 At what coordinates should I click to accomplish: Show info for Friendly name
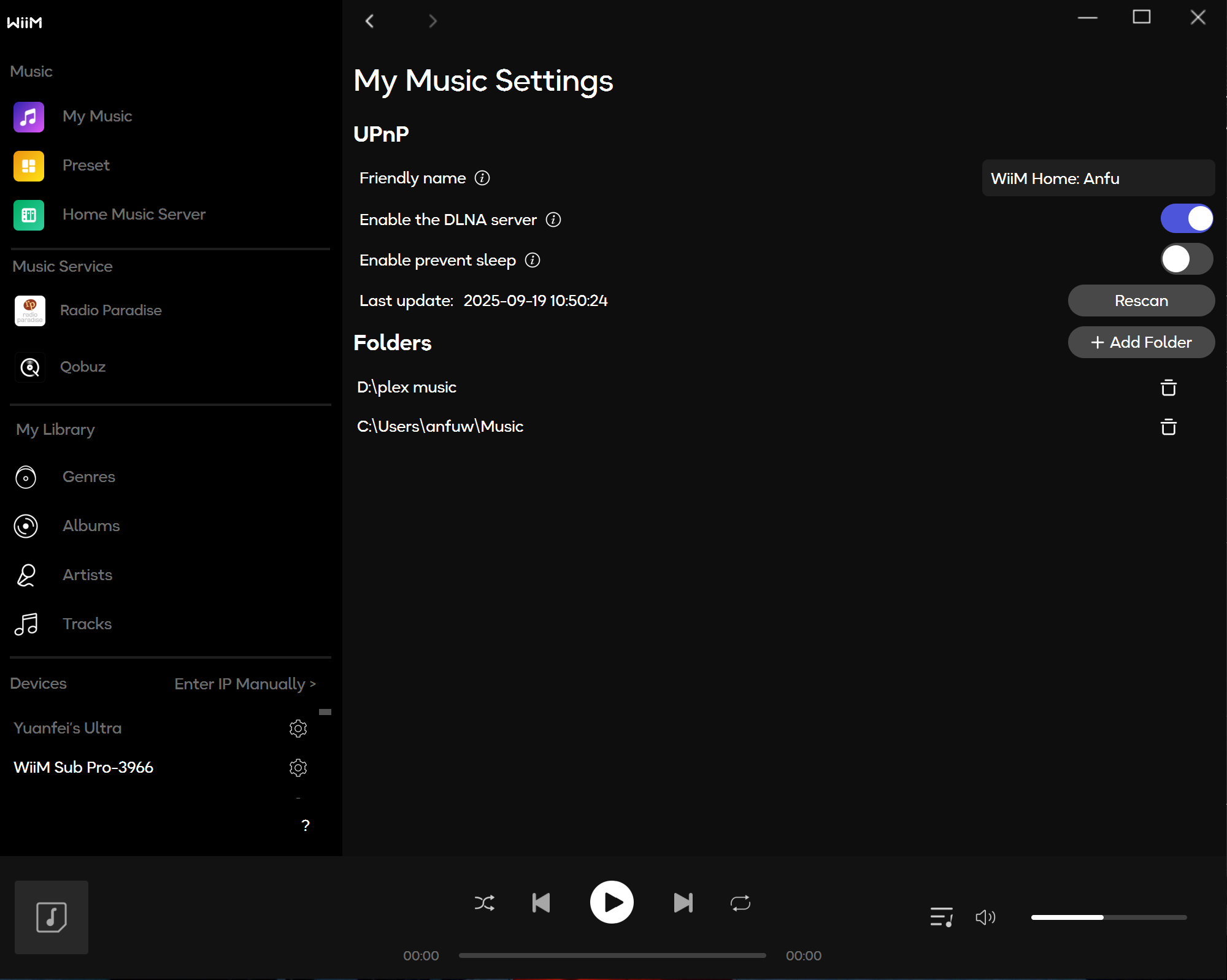(x=482, y=178)
